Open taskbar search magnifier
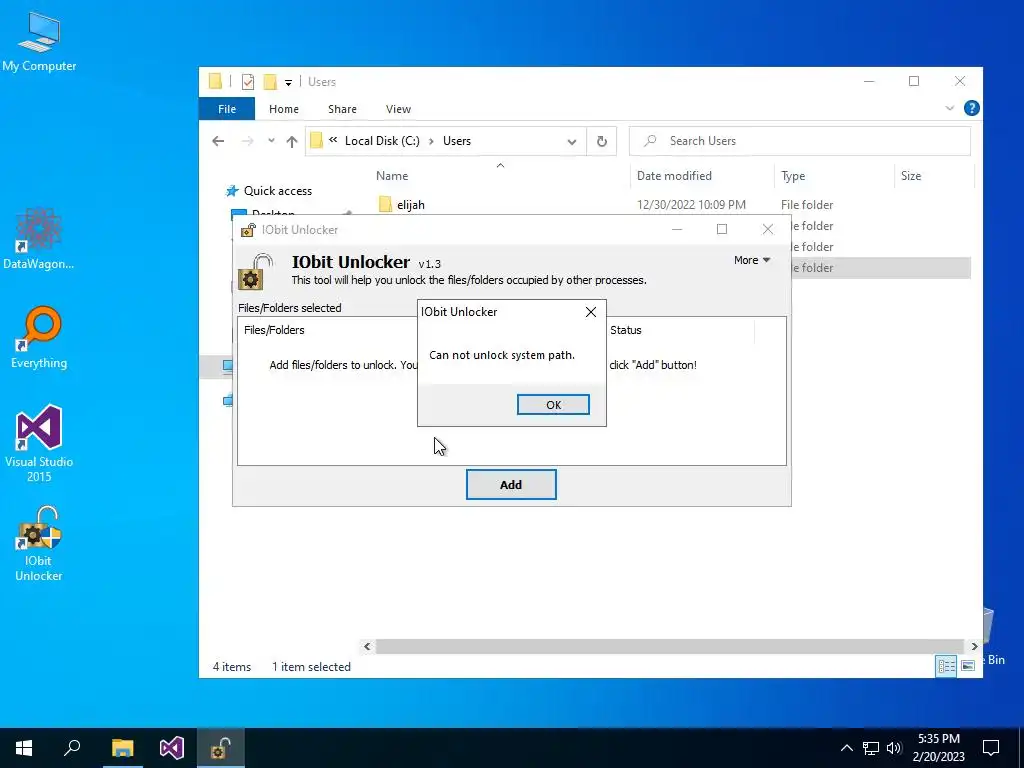The height and width of the screenshot is (768, 1024). (x=72, y=748)
